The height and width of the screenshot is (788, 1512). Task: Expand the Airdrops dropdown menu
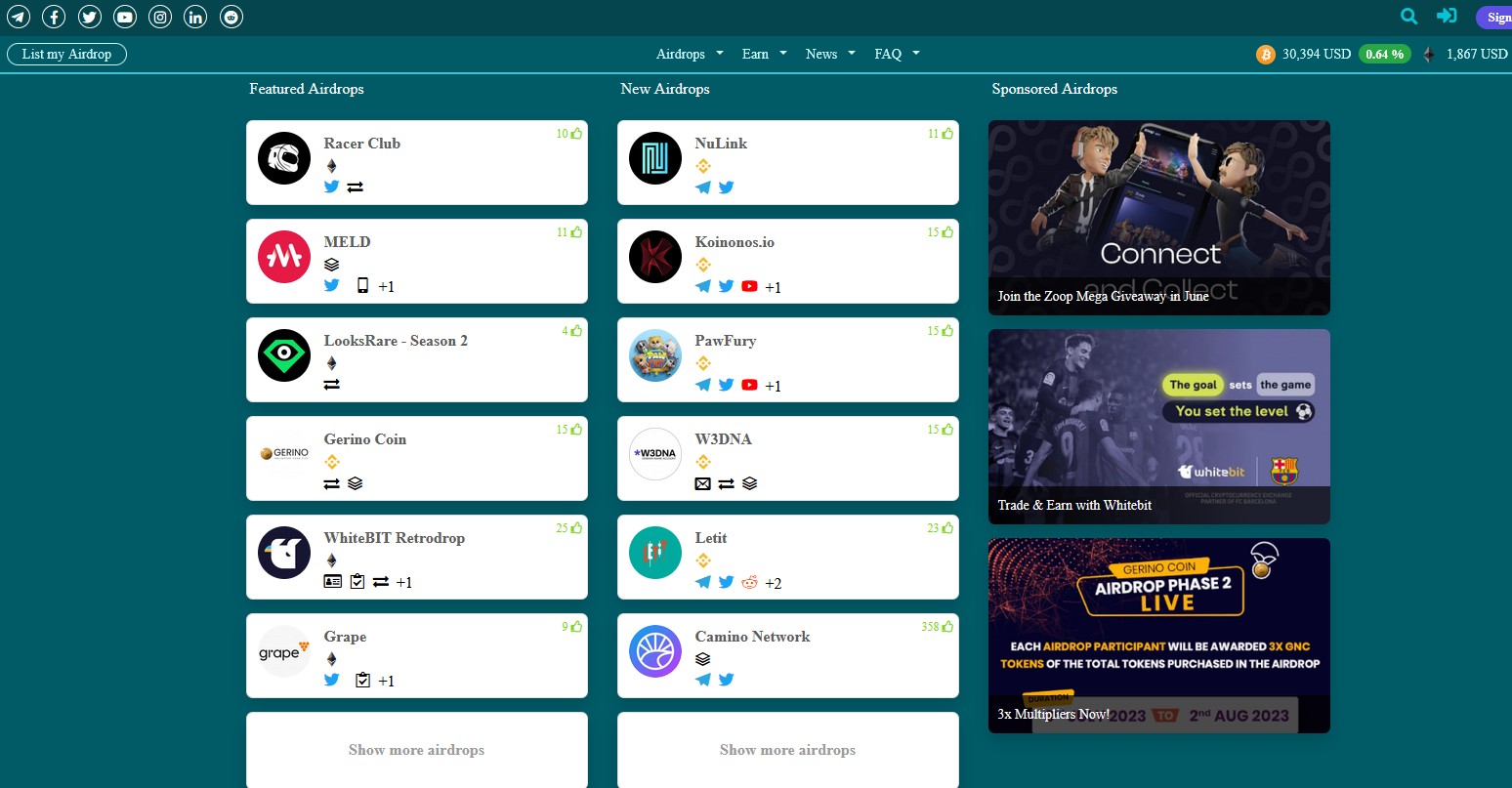point(690,54)
